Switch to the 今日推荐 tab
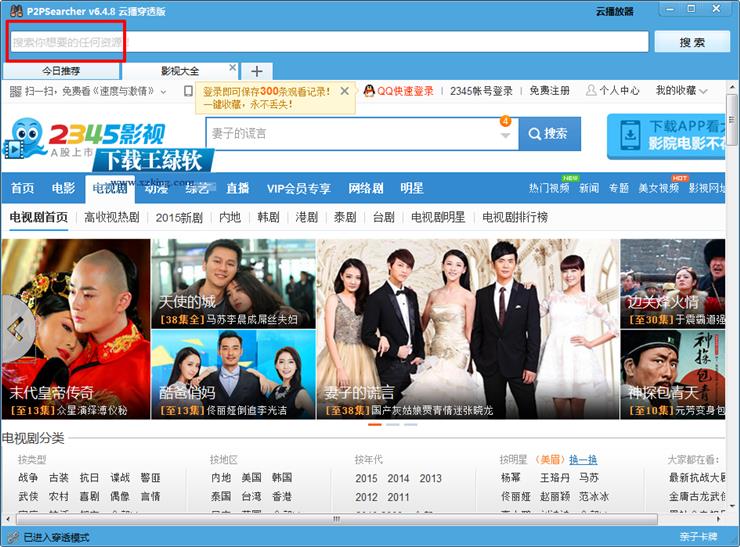 [x=61, y=71]
